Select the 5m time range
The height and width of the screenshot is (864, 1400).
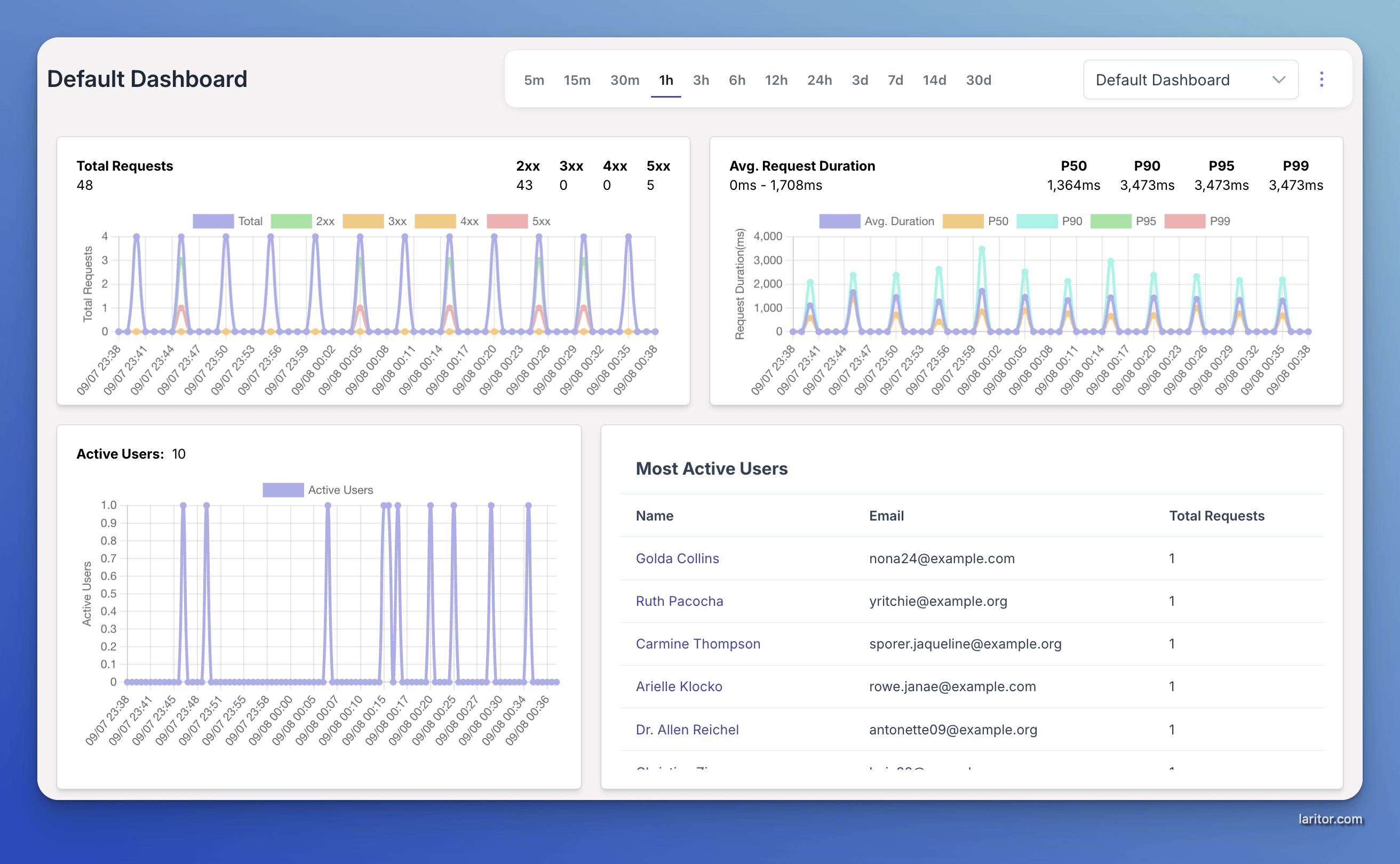(x=534, y=80)
